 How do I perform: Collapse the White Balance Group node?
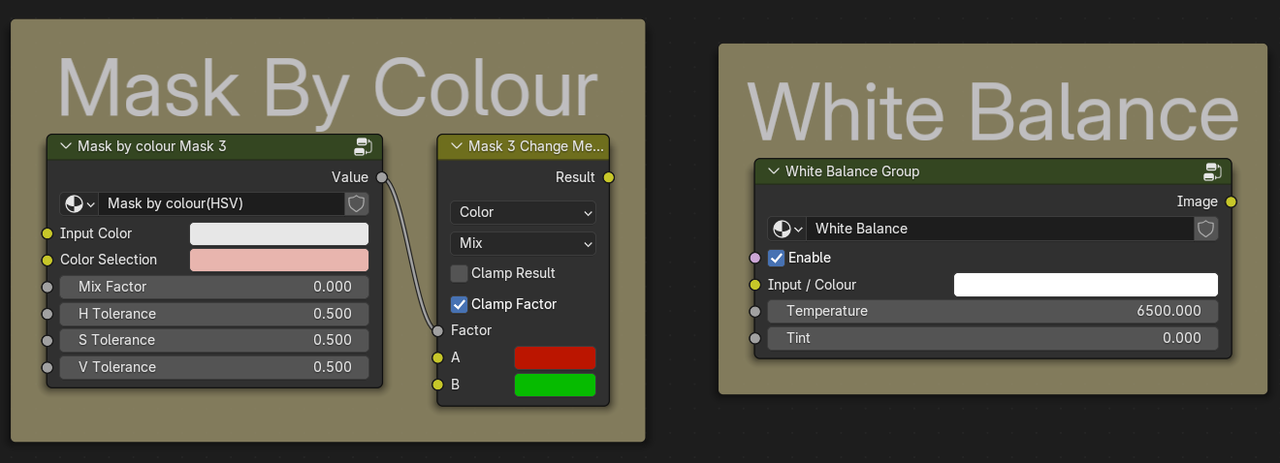pos(773,171)
